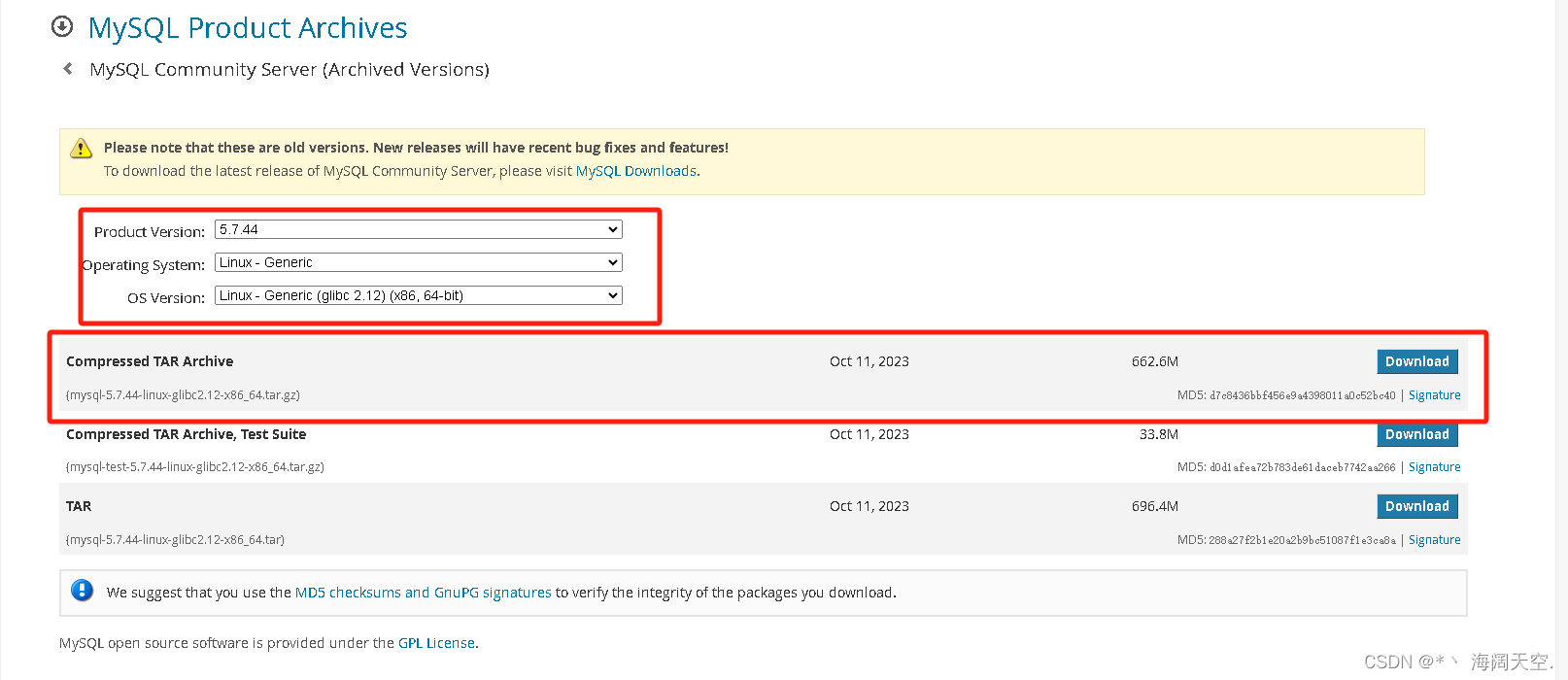Viewport: 1568px width, 680px height.
Task: Click file name mysql-5.7.44-linux-glibc2.12-x86_64.tar.gz
Action: click(183, 395)
